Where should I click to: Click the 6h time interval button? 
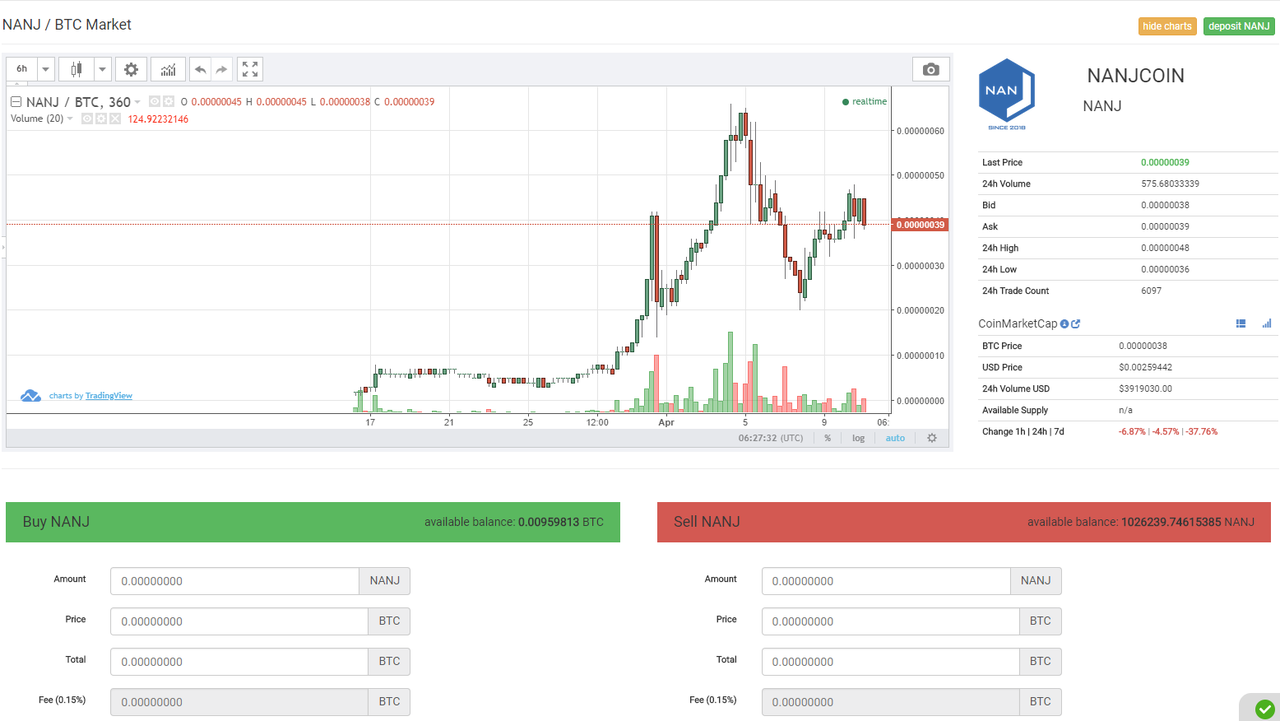click(x=22, y=69)
